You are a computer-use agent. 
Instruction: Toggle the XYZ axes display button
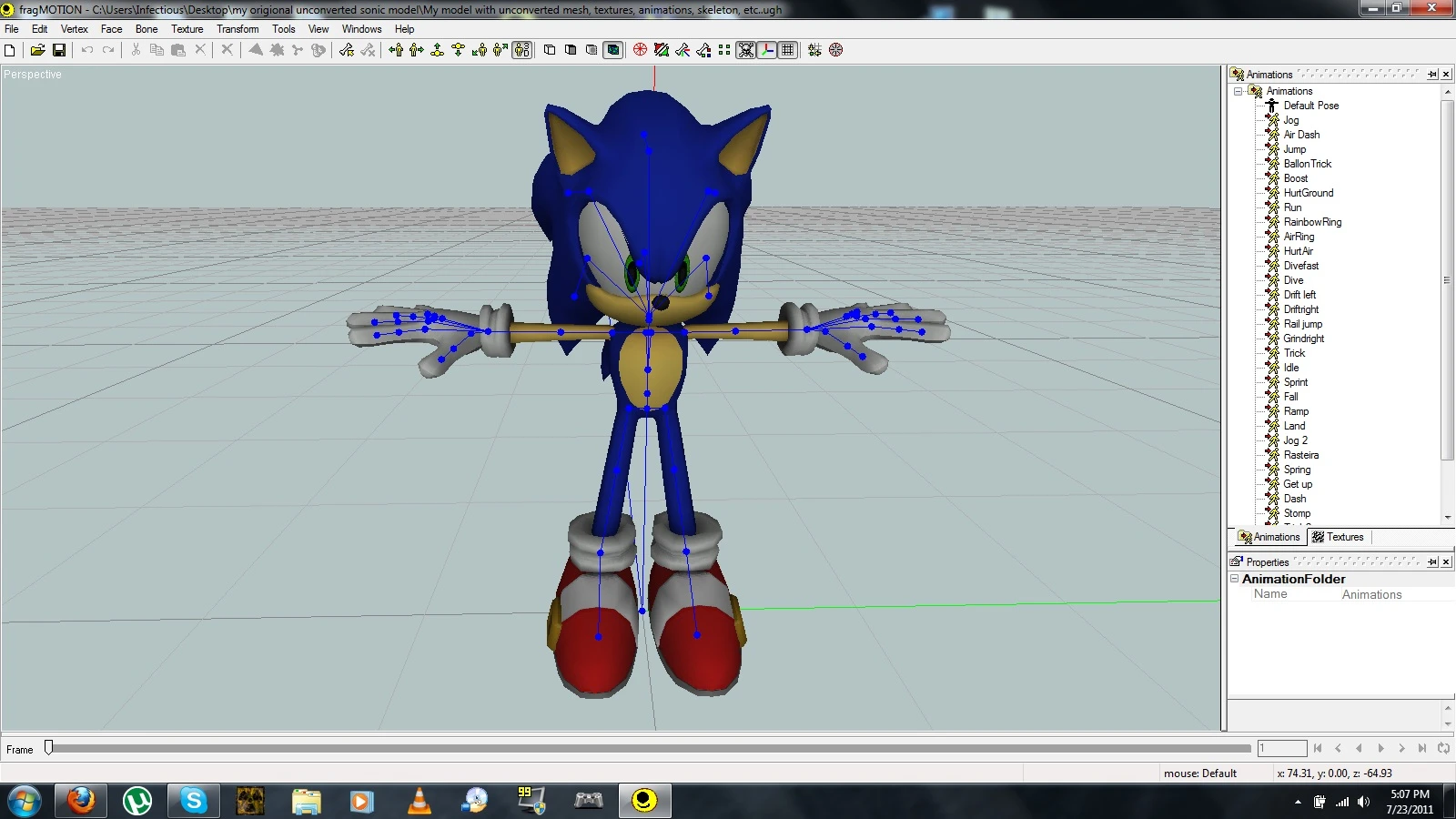pos(767,50)
